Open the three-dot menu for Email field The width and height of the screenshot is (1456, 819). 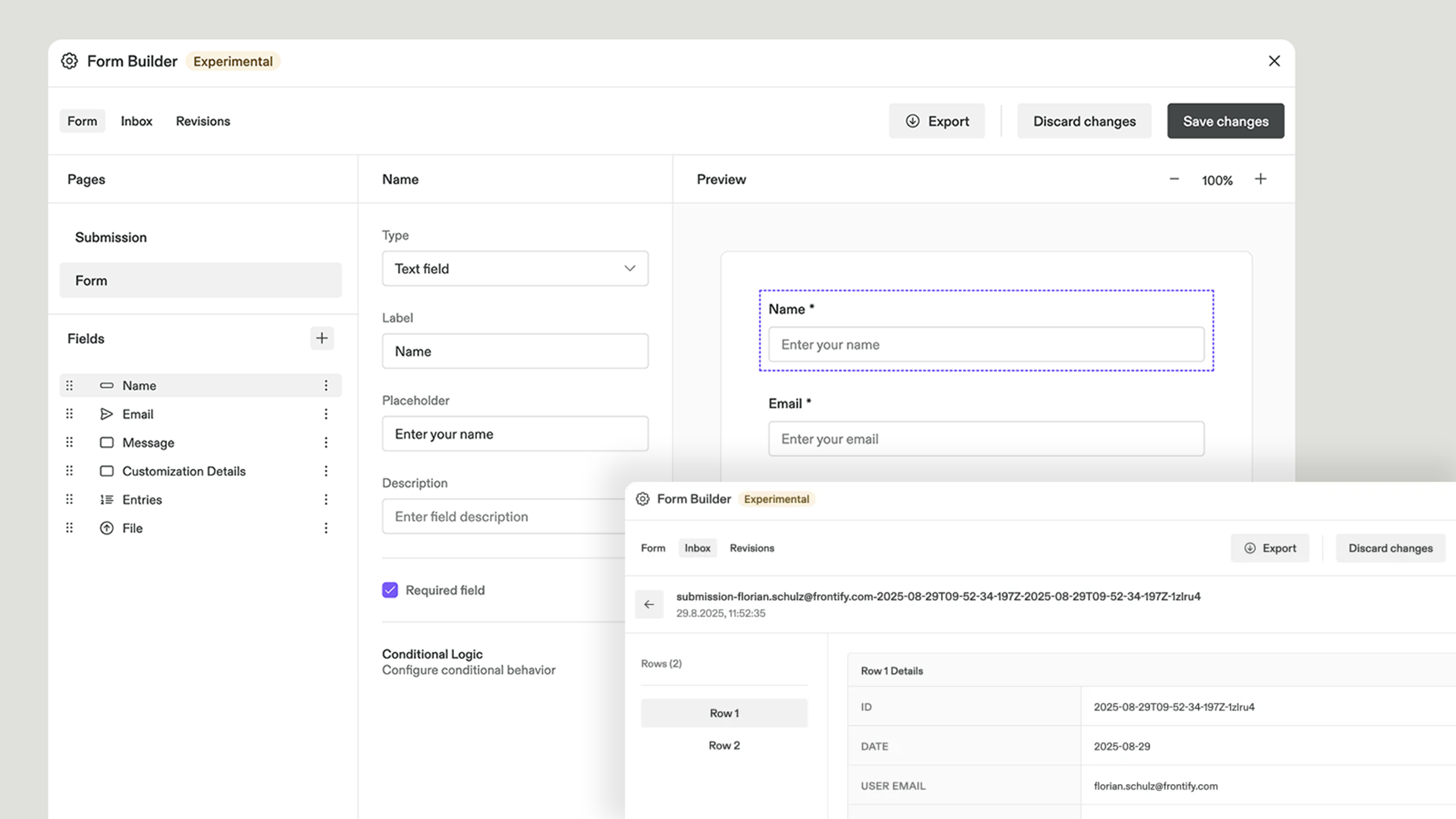coord(326,414)
